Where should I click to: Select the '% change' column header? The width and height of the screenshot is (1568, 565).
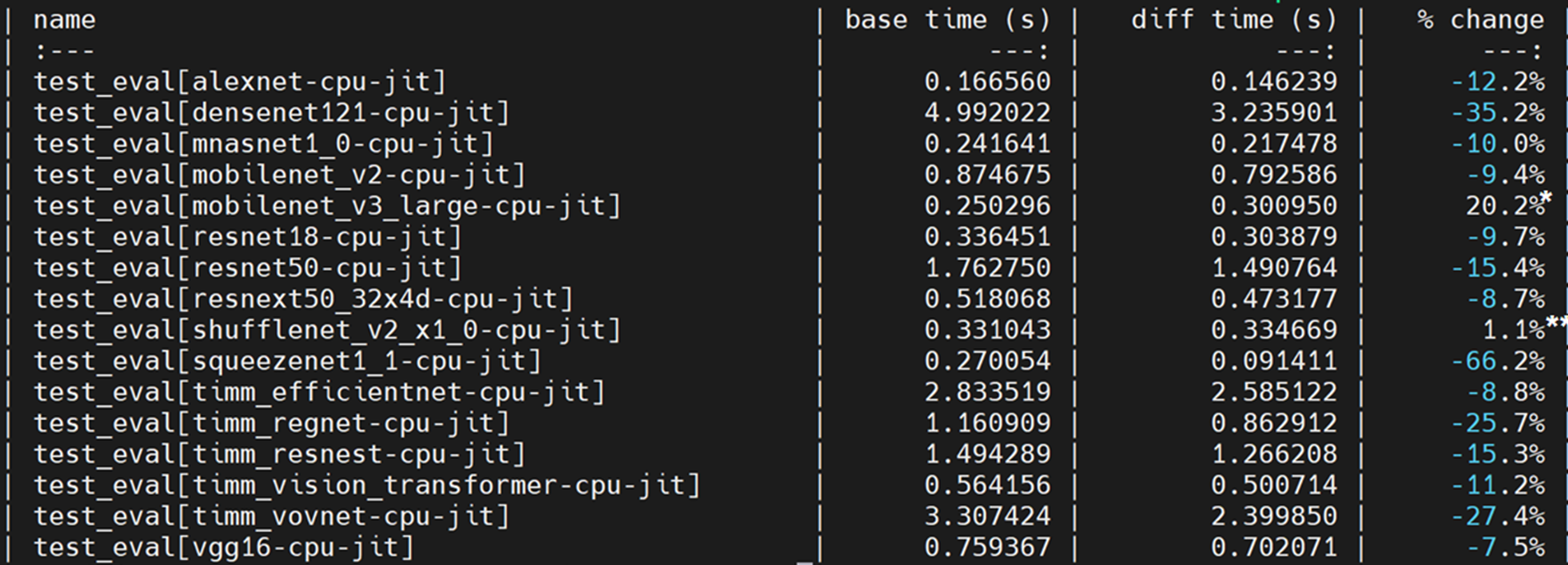(x=1481, y=20)
